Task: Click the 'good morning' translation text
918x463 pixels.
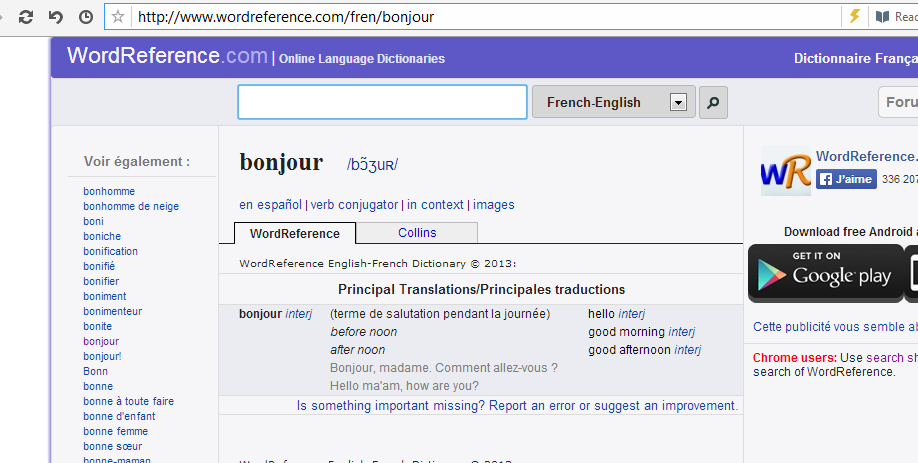Action: tap(626, 332)
